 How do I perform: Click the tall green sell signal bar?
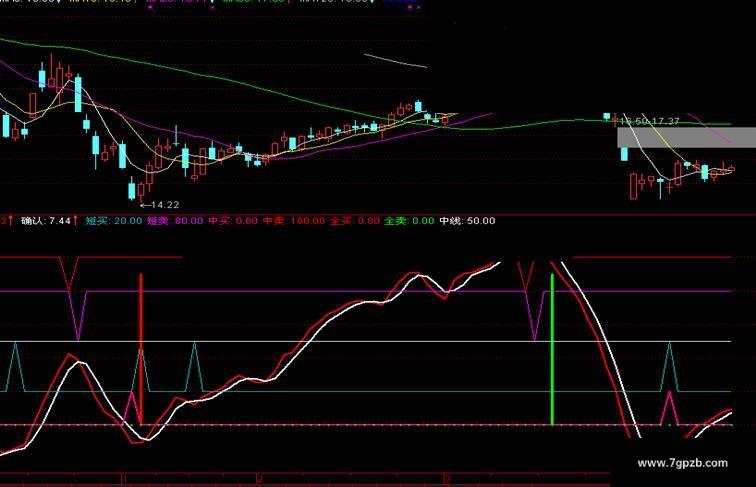(x=552, y=349)
